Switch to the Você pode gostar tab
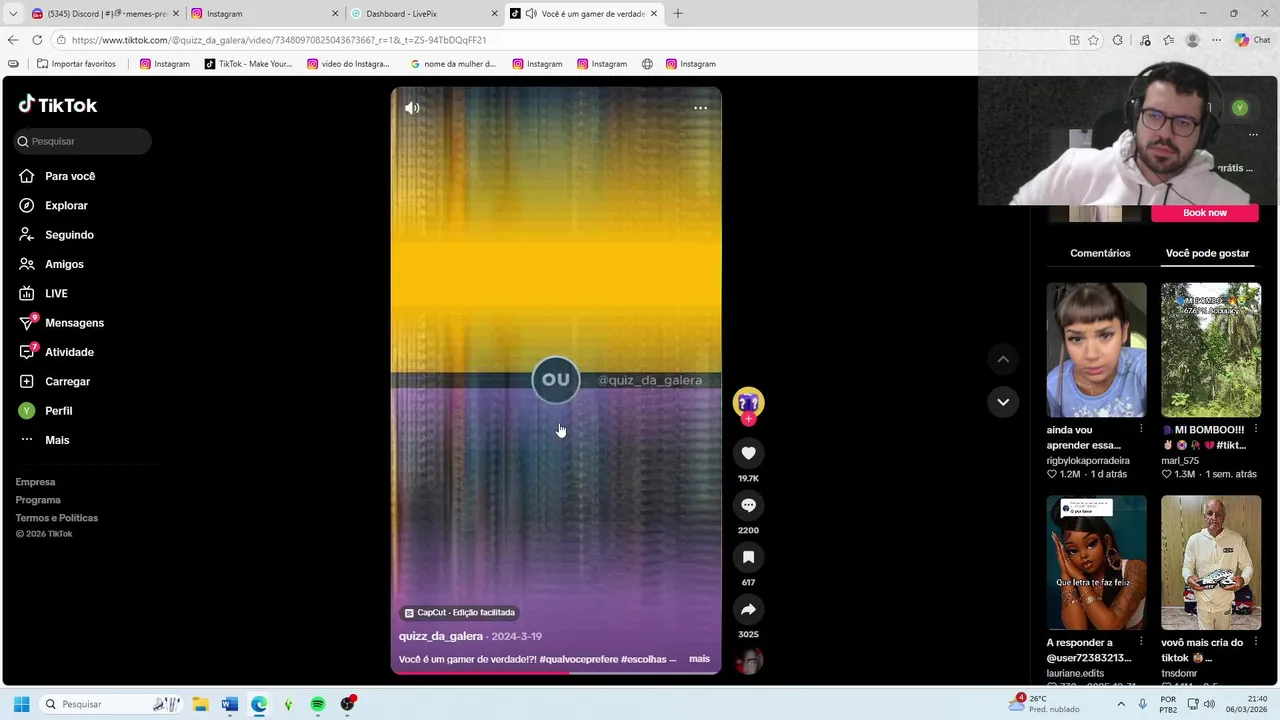This screenshot has height=720, width=1280. tap(1207, 253)
